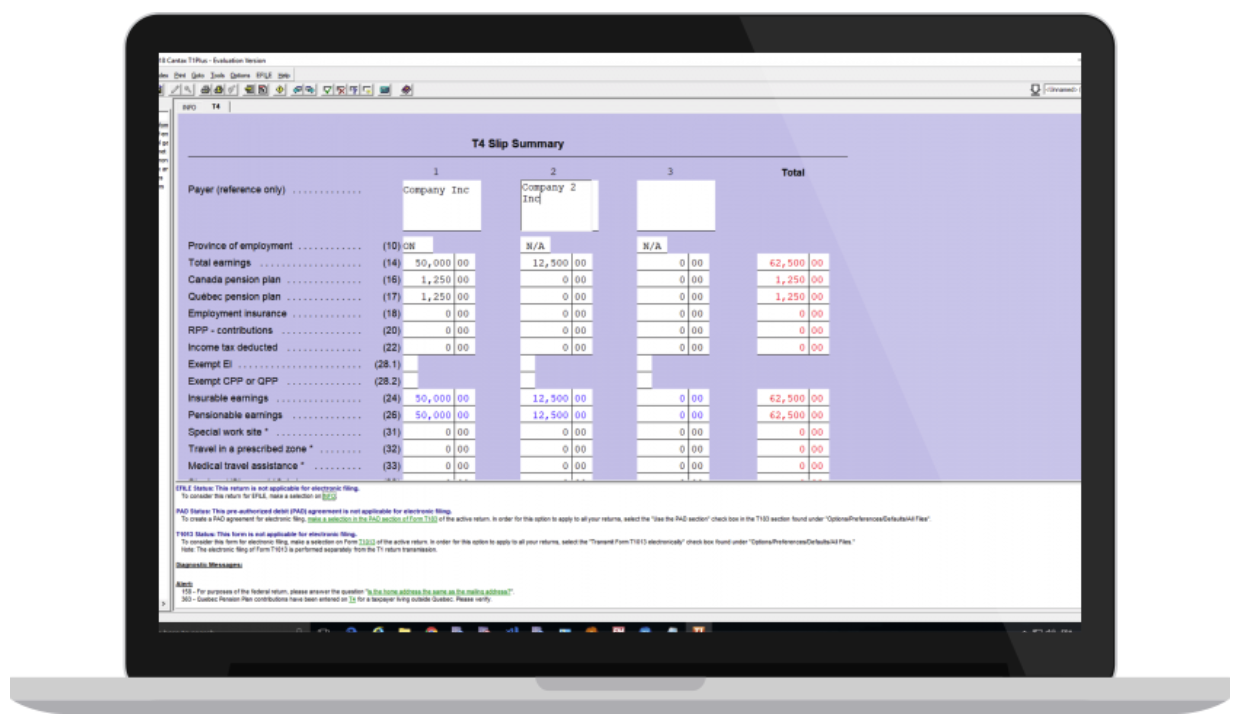Click the blue left arrow toolbar icon
Image resolution: width=1241 pixels, height=722 pixels.
click(x=297, y=90)
